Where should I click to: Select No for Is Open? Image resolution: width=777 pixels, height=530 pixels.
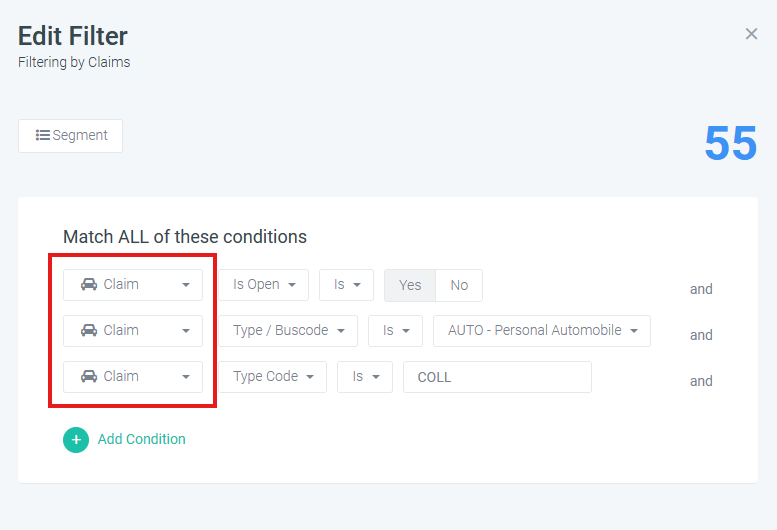[459, 285]
